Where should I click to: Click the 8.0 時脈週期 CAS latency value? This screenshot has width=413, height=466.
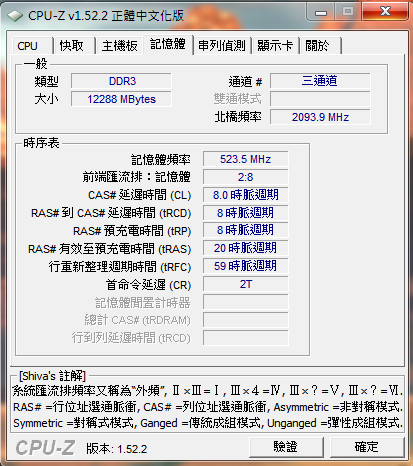coord(246,195)
